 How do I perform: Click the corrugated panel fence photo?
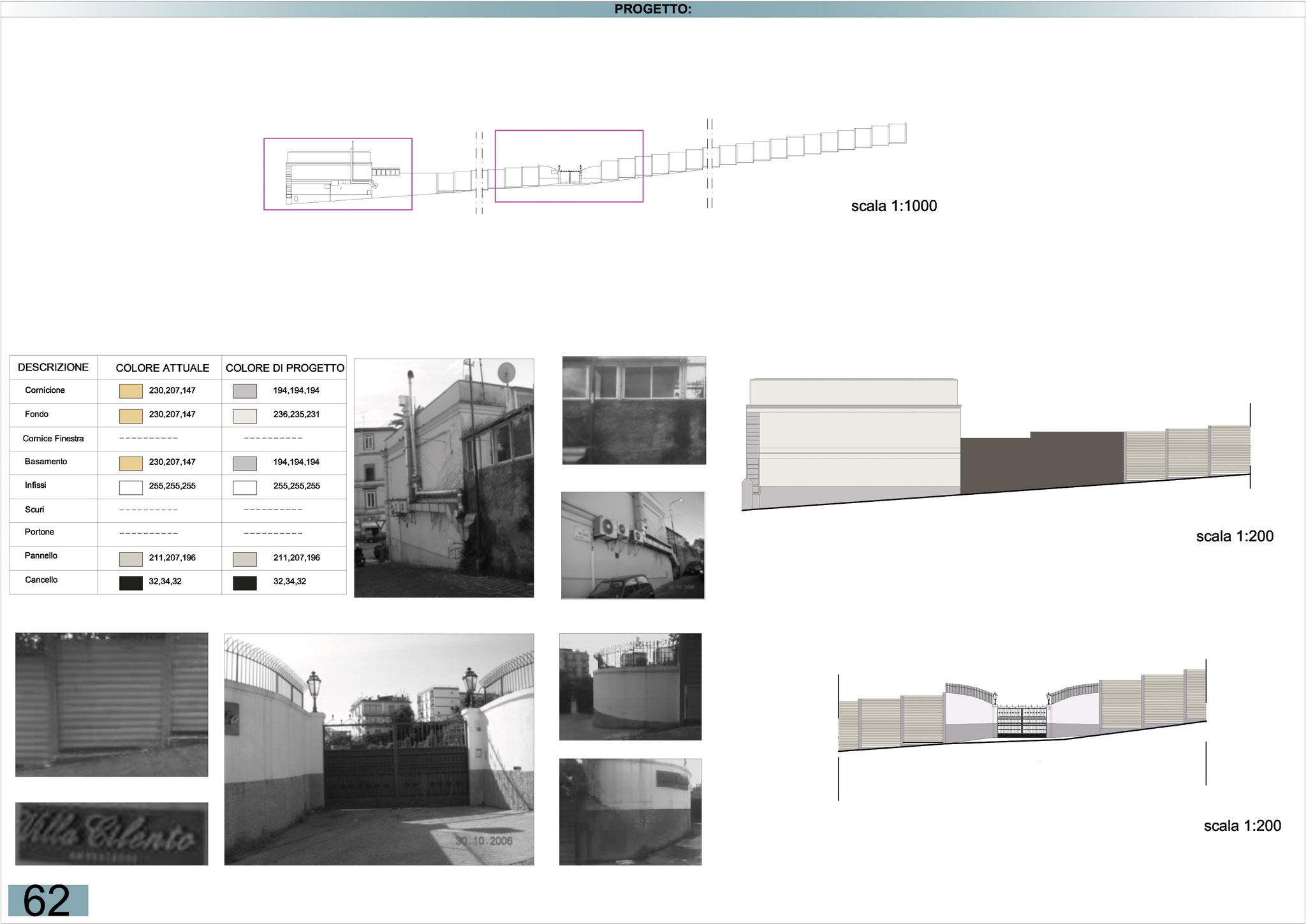(112, 704)
